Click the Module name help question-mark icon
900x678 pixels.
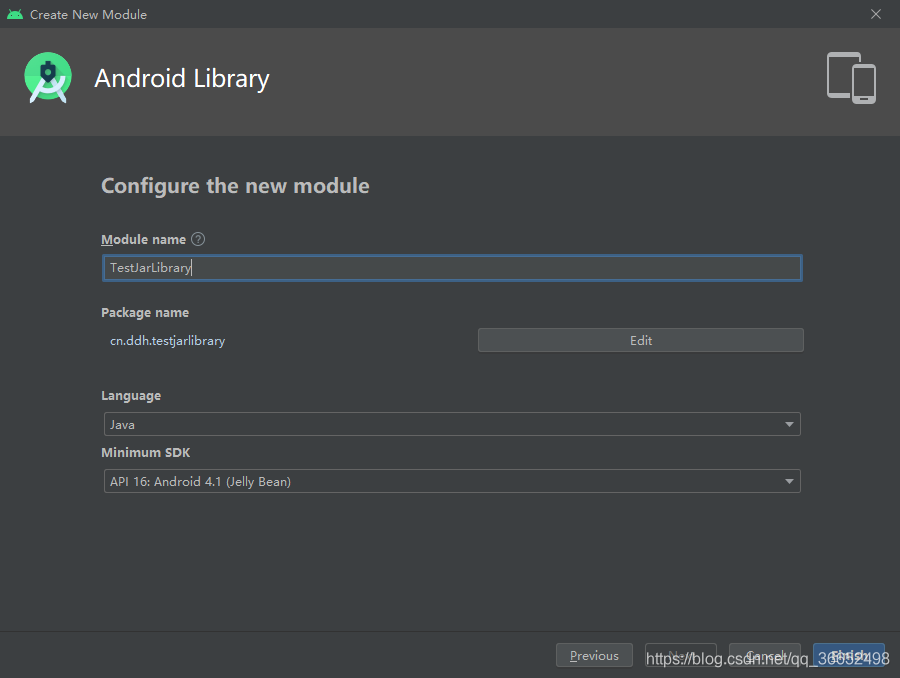click(198, 239)
